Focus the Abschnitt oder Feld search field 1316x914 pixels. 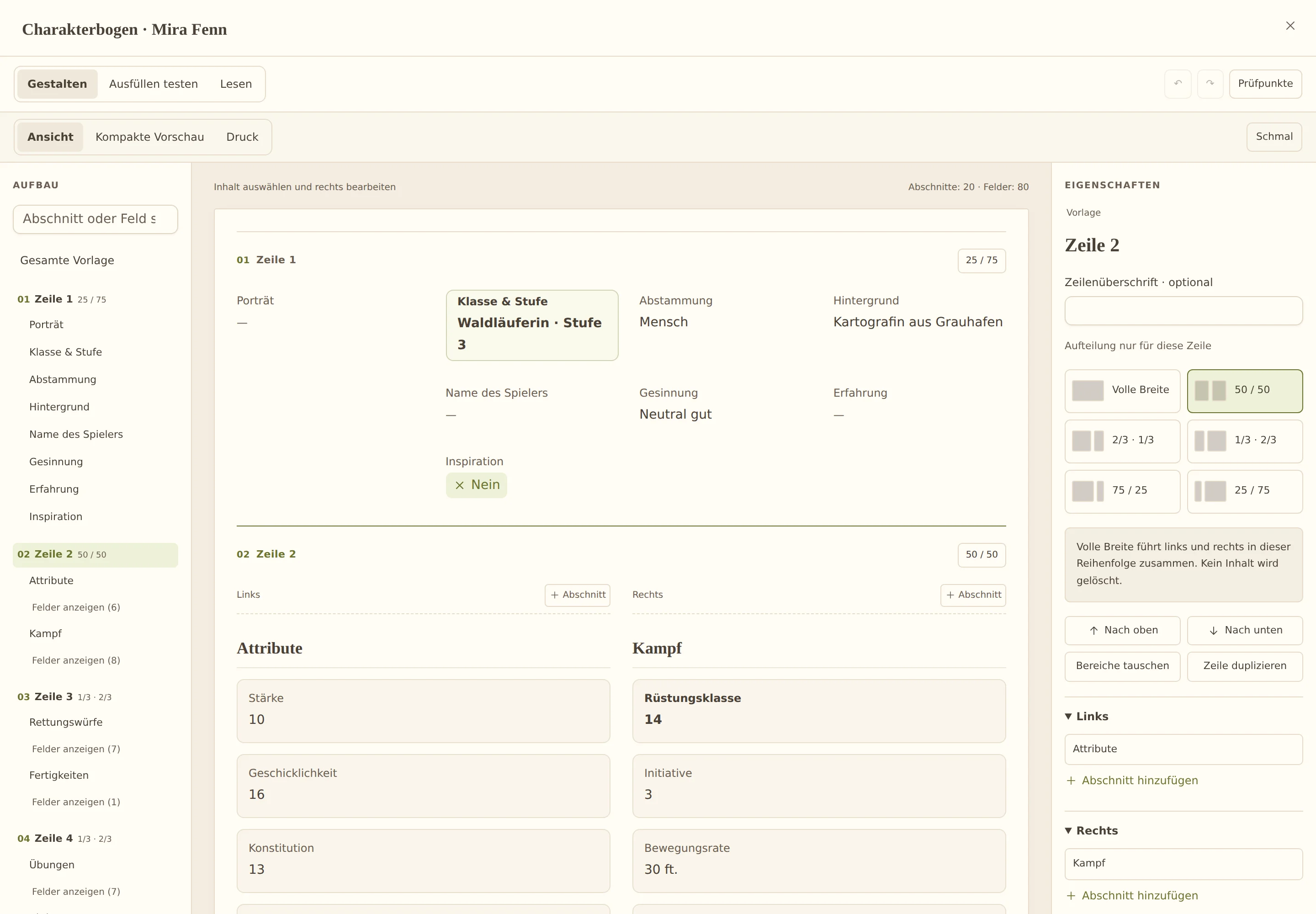[95, 219]
